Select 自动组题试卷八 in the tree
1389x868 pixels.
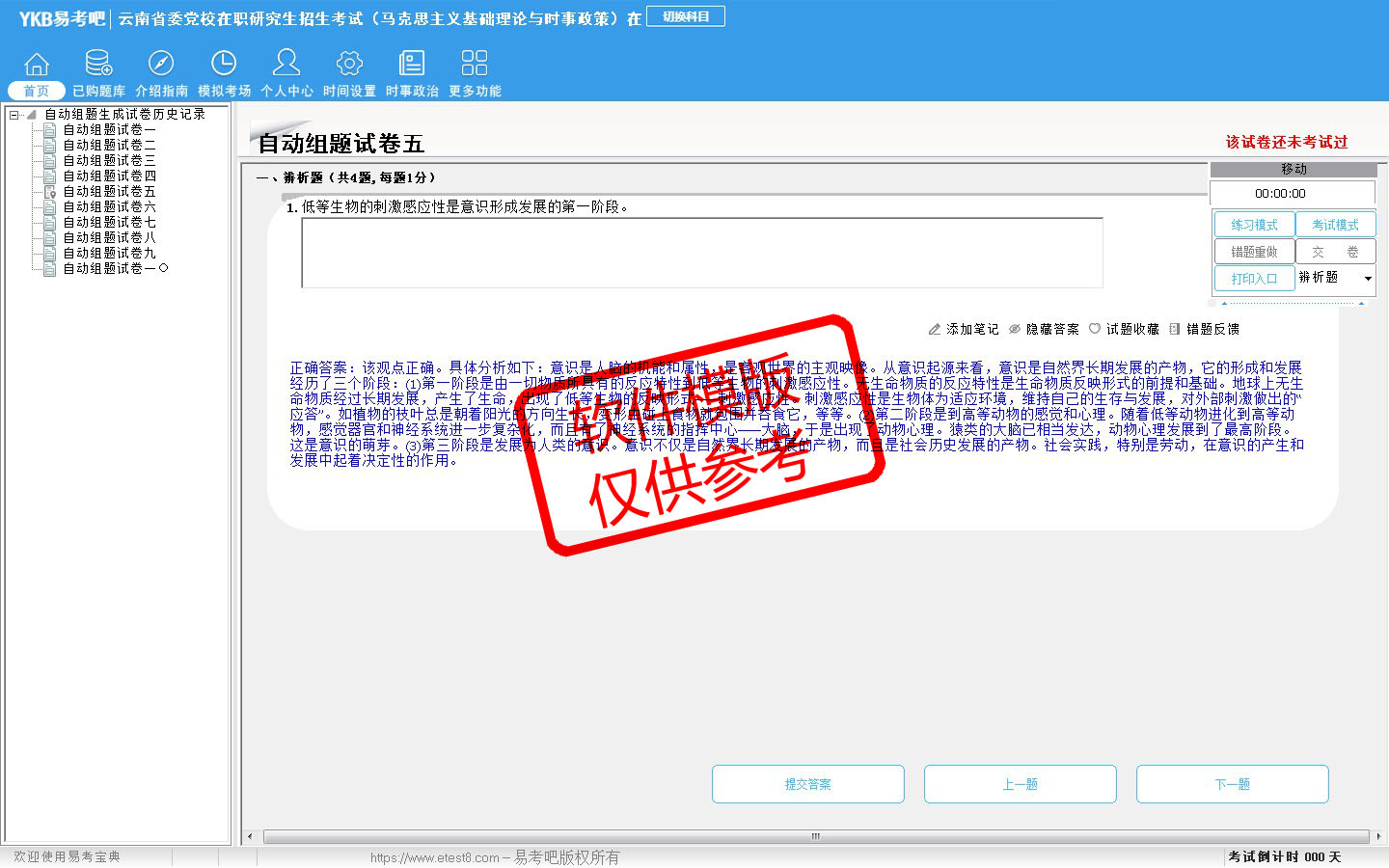coord(109,237)
